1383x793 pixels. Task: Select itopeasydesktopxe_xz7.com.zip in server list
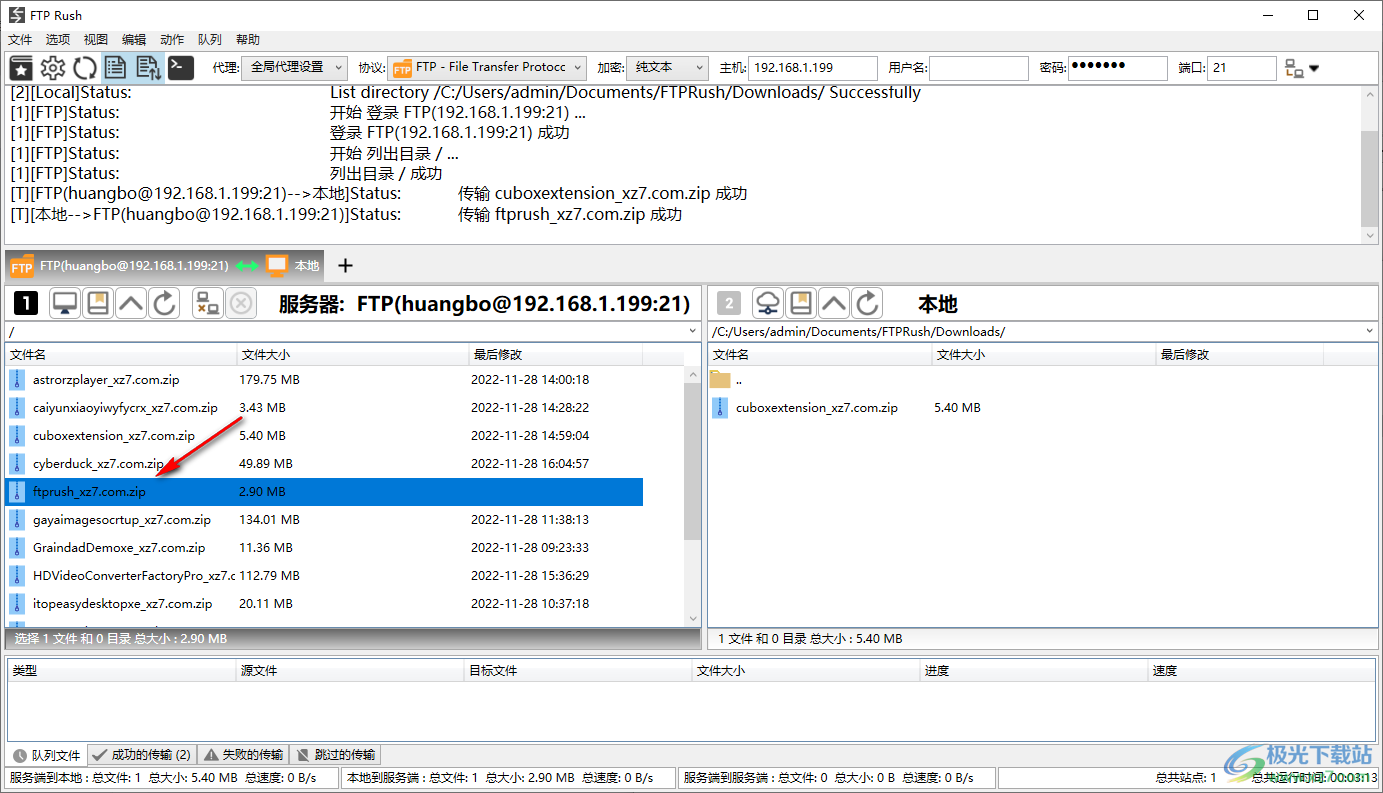coord(324,604)
